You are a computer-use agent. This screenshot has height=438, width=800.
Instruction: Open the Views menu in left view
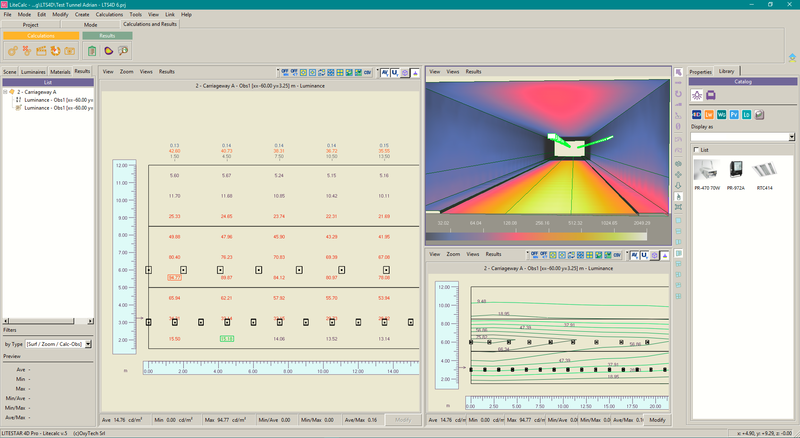(146, 71)
